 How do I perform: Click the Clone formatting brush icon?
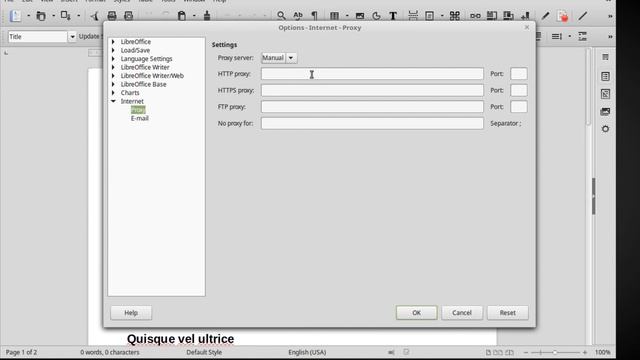click(x=207, y=16)
